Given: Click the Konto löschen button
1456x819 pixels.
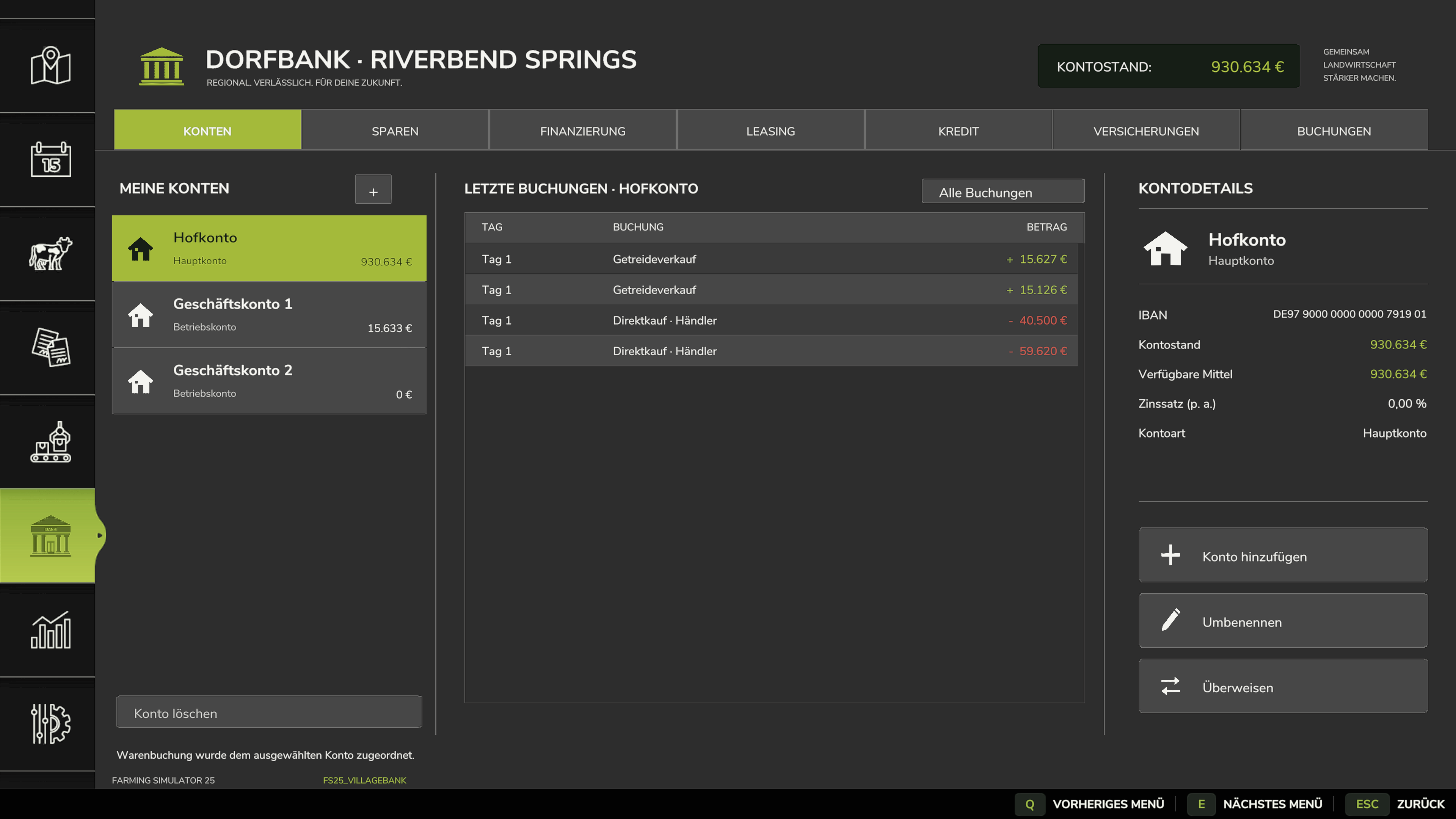Looking at the screenshot, I should point(269,712).
